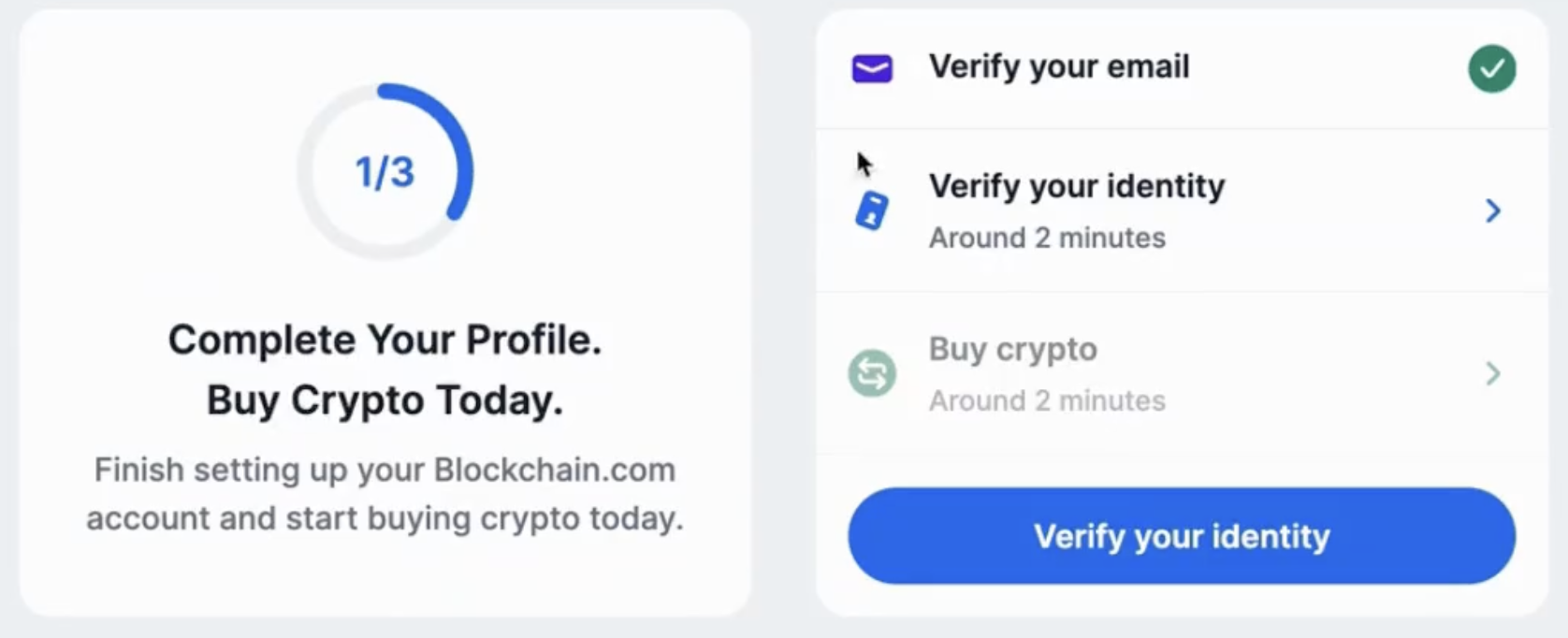Click the Buy Crypto Today heading

(x=385, y=400)
